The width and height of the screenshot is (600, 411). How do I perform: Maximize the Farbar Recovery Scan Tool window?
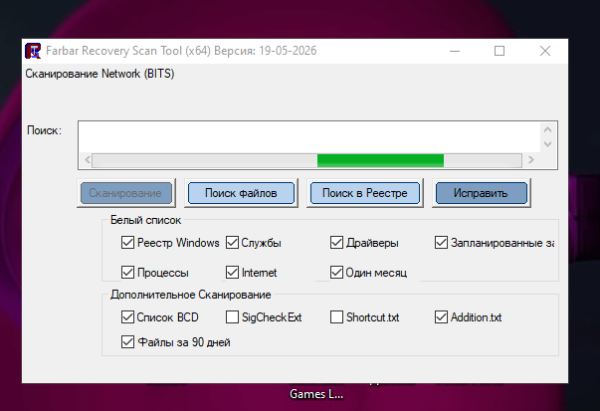(x=499, y=51)
